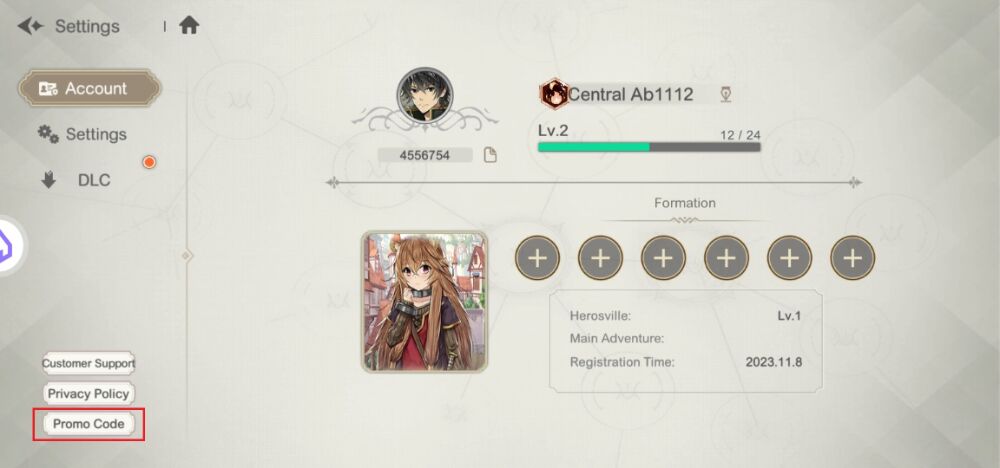Screen dimensions: 1000x468
Task: Tap the Central Ab1112 player name
Action: (630, 94)
